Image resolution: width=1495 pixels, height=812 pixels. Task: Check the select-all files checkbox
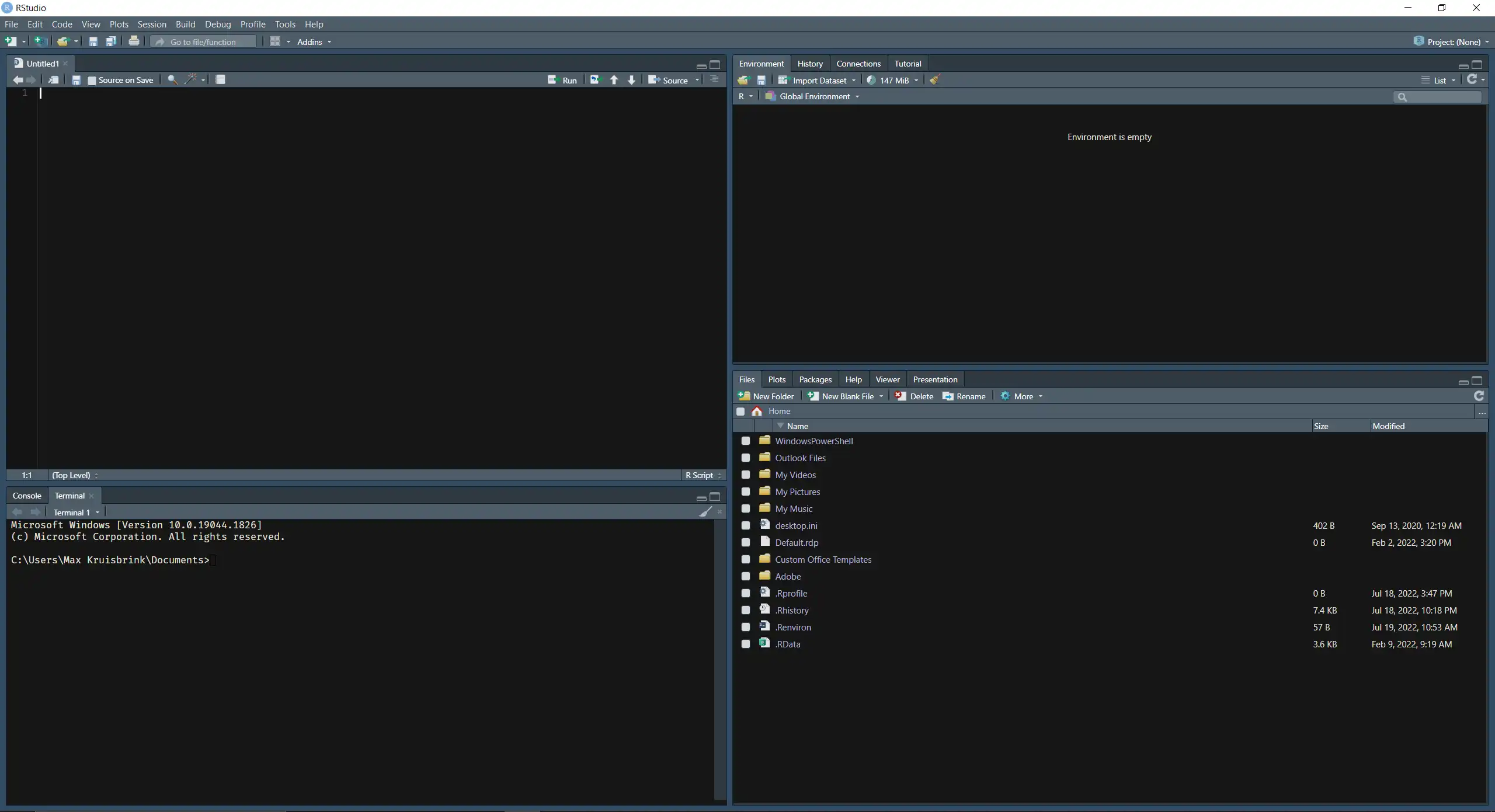coord(740,411)
